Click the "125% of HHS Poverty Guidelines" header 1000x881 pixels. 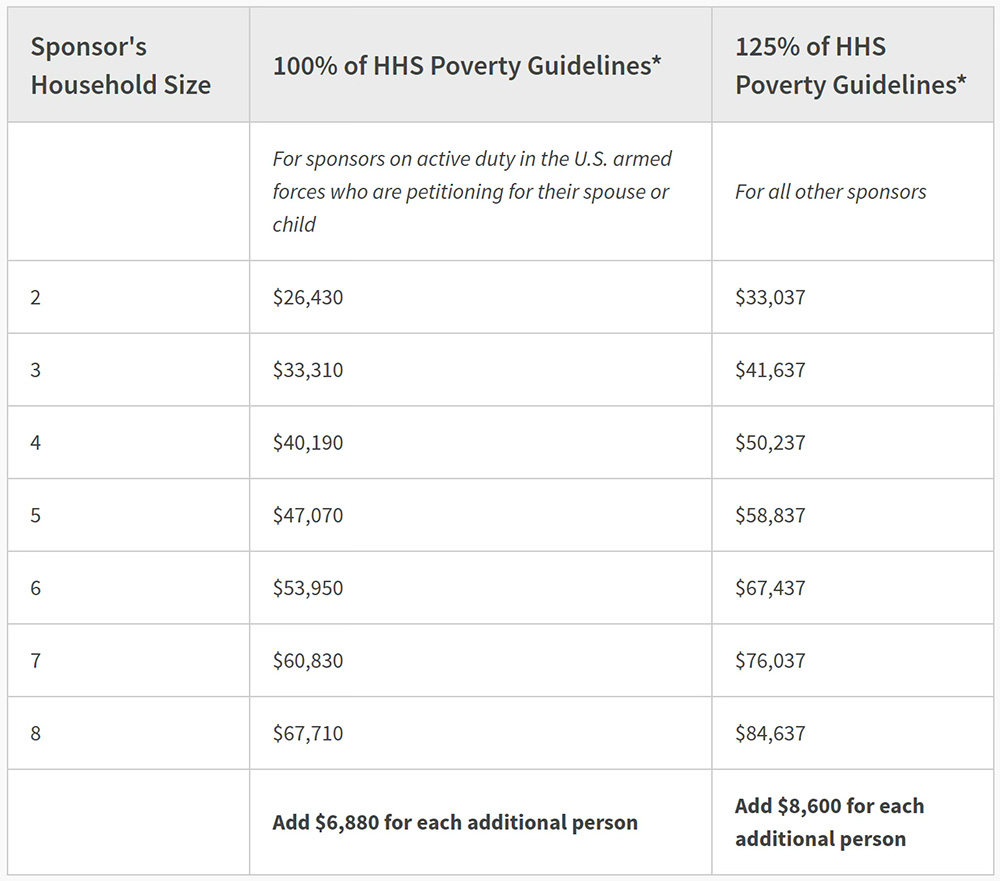pyautogui.click(x=851, y=66)
